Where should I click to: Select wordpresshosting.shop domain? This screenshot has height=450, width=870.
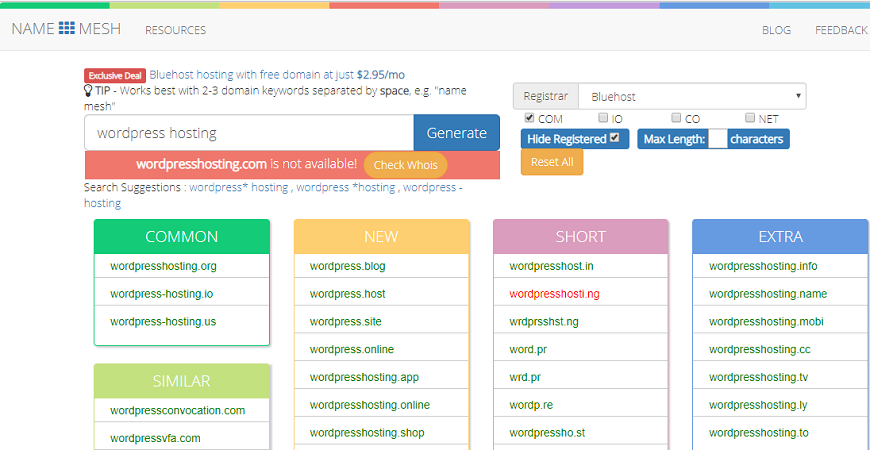pos(367,433)
